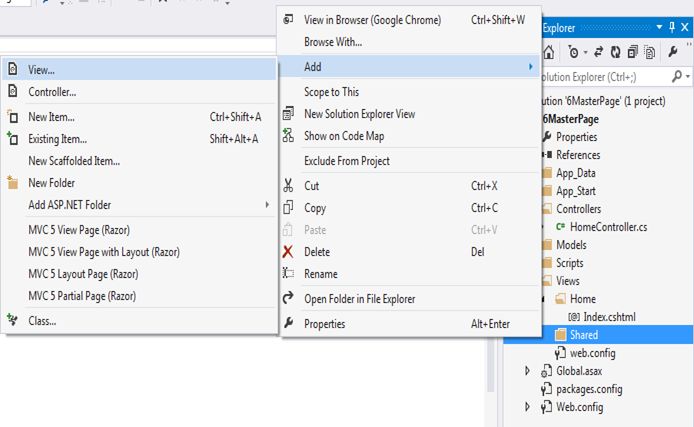Open the search options dropdown arrow
Screen dimensions: 694x427
click(688, 77)
